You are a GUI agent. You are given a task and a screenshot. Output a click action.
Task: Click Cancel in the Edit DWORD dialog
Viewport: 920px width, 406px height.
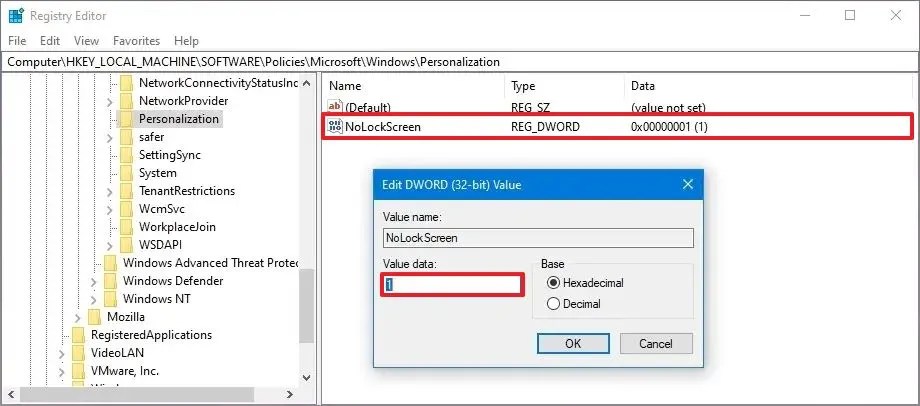(656, 344)
